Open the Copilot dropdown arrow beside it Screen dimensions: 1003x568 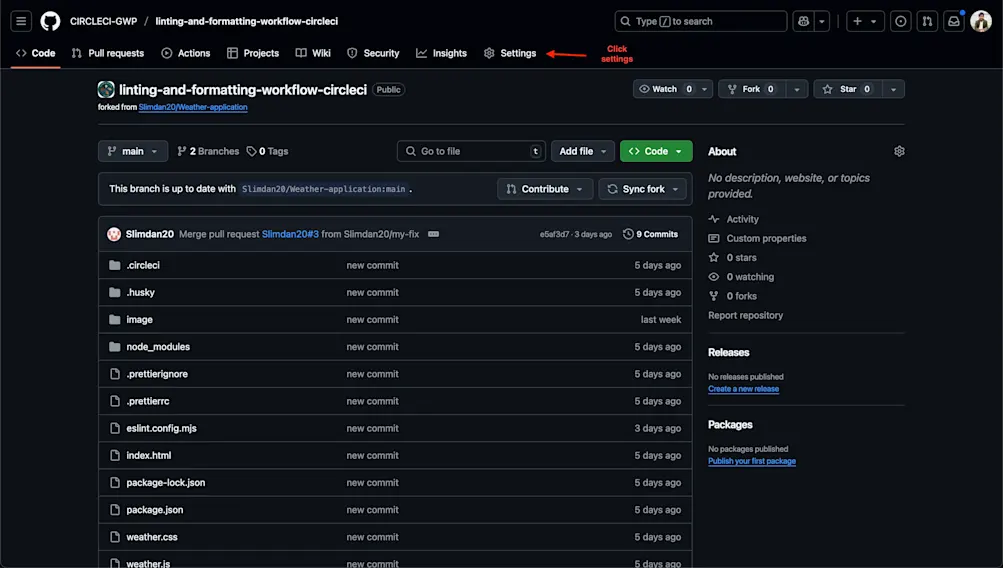[822, 21]
